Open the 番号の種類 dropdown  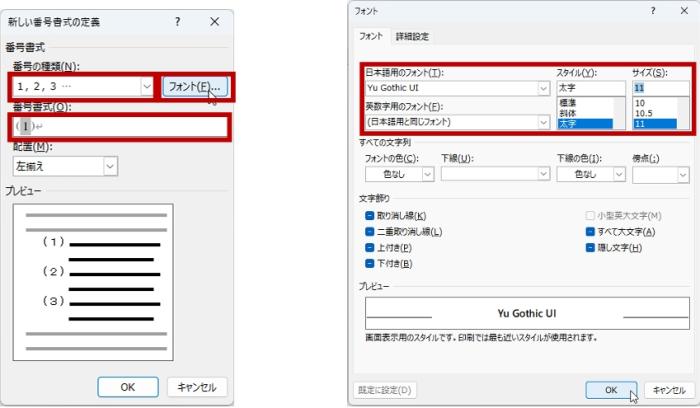[146, 87]
